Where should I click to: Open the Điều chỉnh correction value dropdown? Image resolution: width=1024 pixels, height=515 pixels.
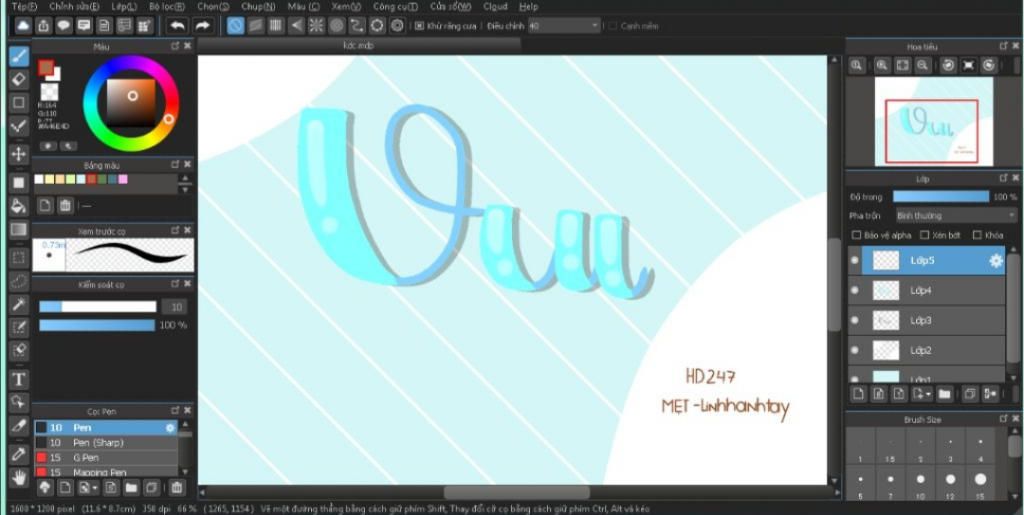(x=564, y=26)
